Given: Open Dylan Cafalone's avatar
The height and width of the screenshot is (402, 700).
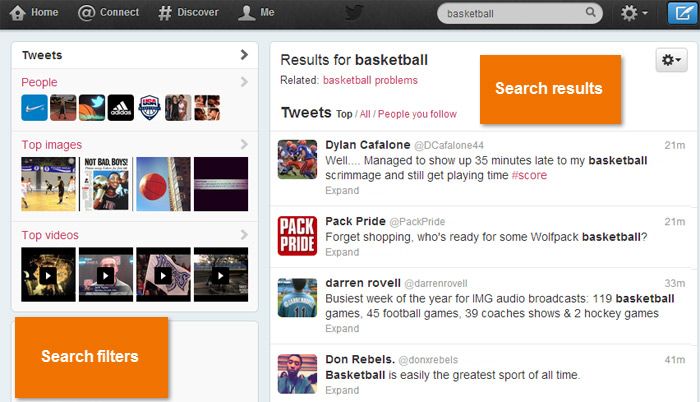Looking at the screenshot, I should pos(297,159).
